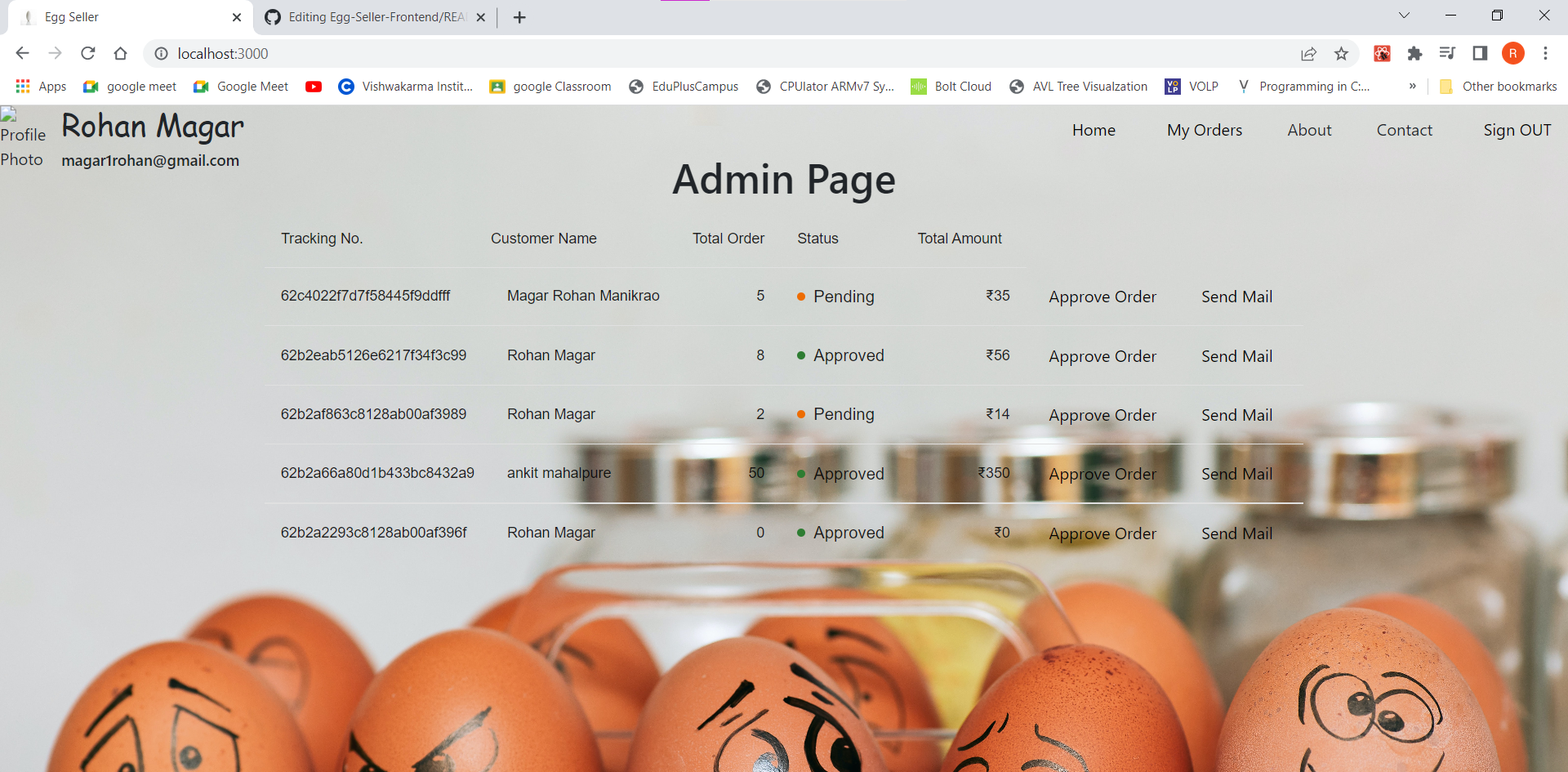Open the Bolt Cloud bookmark
The height and width of the screenshot is (772, 1568).
[951, 86]
